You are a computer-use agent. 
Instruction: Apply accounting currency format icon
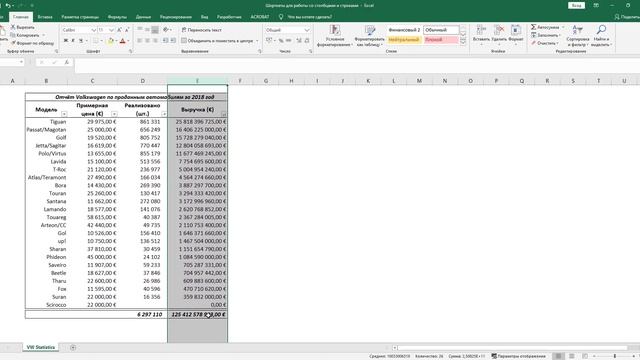click(x=269, y=40)
